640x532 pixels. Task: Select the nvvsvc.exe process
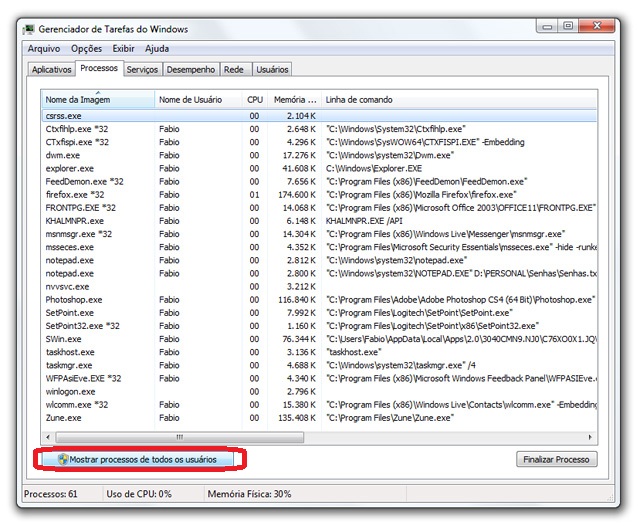[319, 287]
